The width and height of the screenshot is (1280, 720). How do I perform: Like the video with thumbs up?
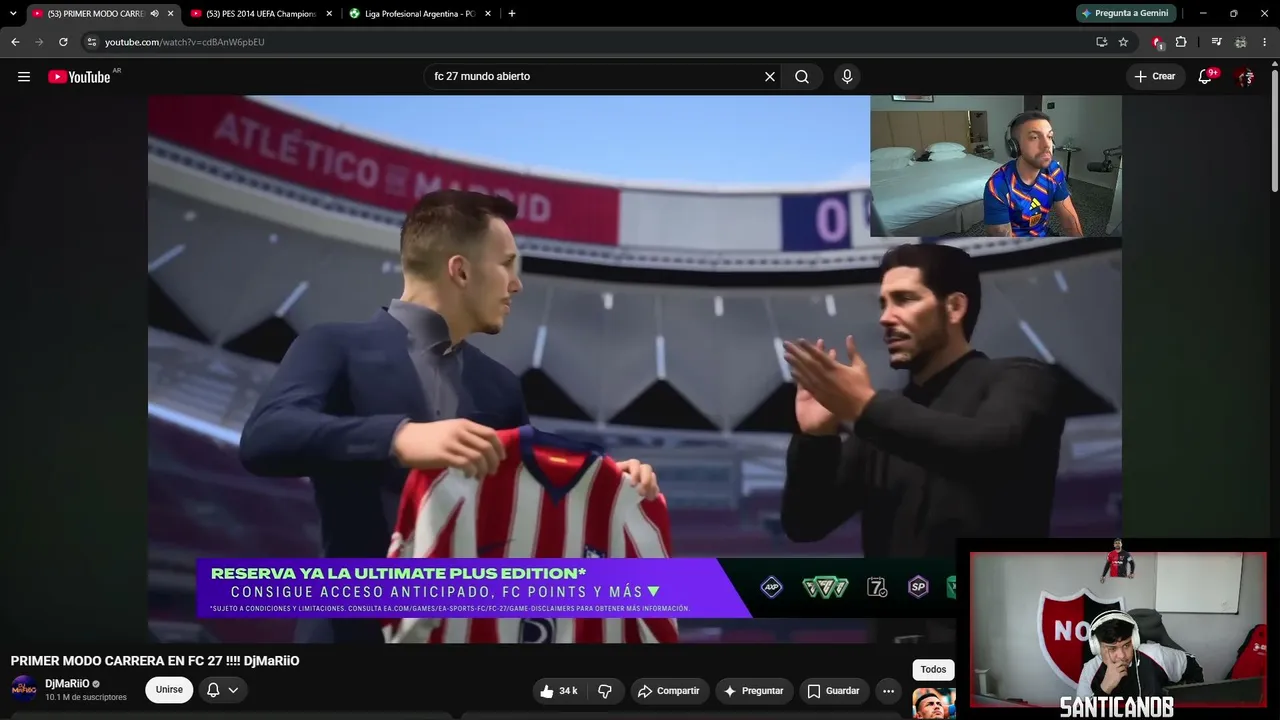tap(558, 691)
